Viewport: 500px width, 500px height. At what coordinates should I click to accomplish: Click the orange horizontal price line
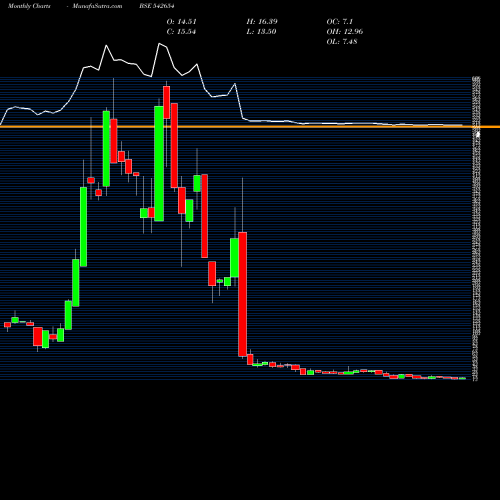click(x=250, y=127)
